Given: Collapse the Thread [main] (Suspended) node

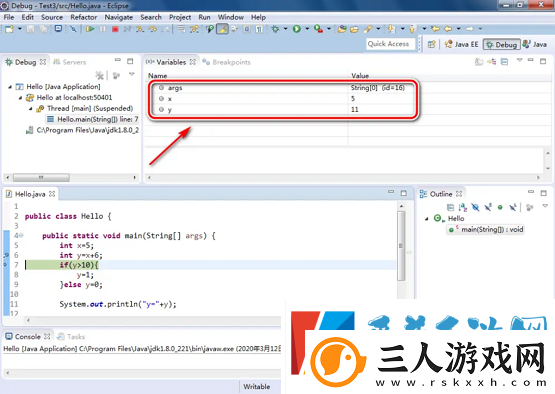Looking at the screenshot, I should point(30,109).
